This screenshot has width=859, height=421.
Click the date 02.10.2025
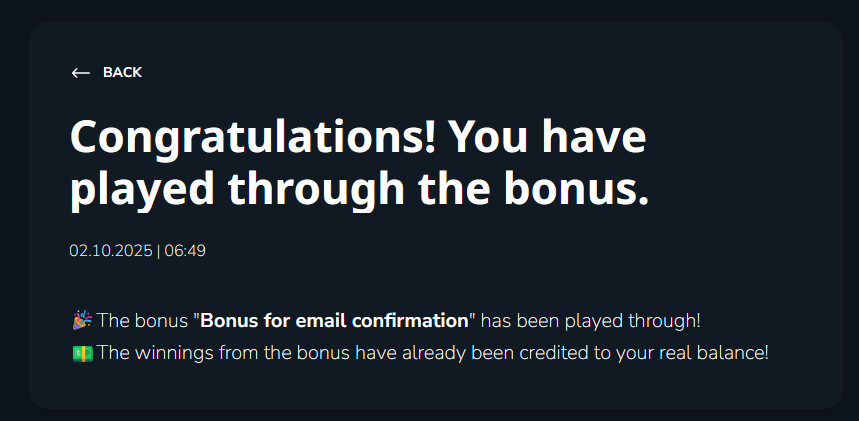coord(110,250)
